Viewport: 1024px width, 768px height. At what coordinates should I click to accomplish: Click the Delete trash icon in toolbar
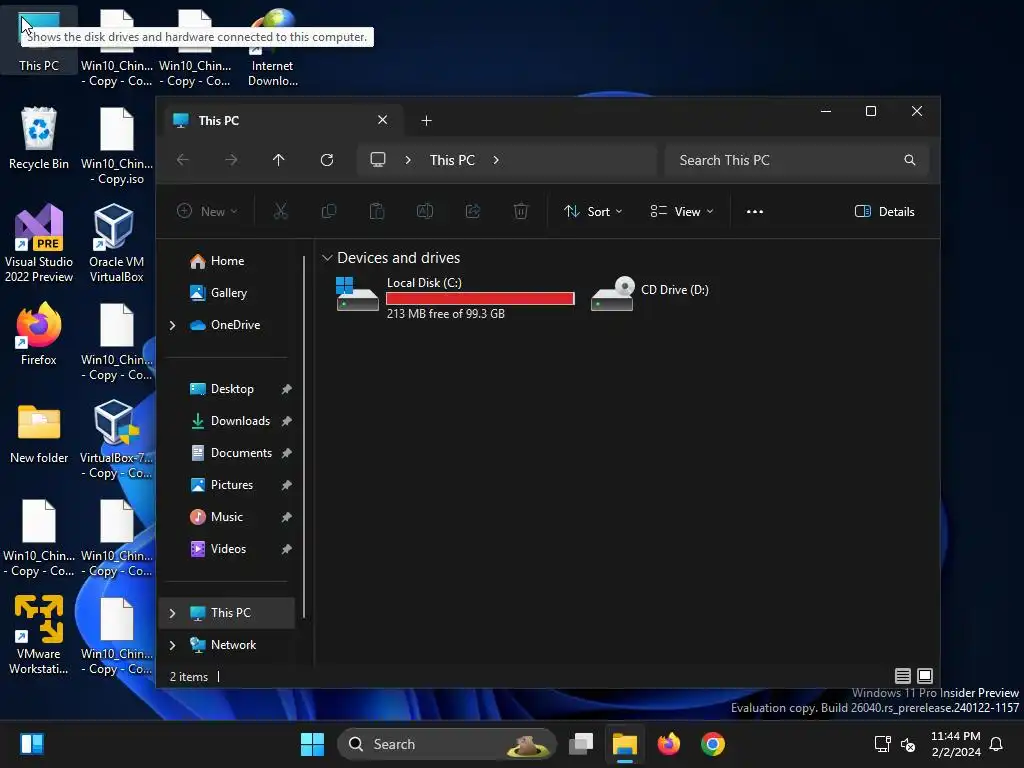pos(520,211)
